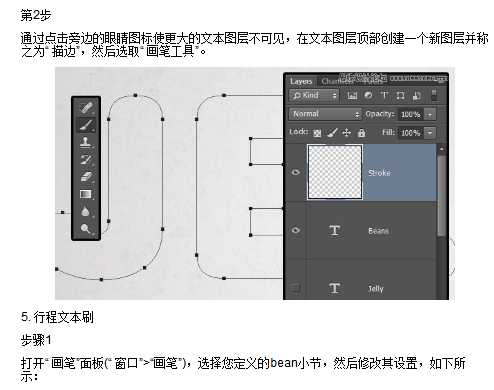Select the Brush tool in toolbar
Screen dimensions: 494x390
click(x=86, y=125)
